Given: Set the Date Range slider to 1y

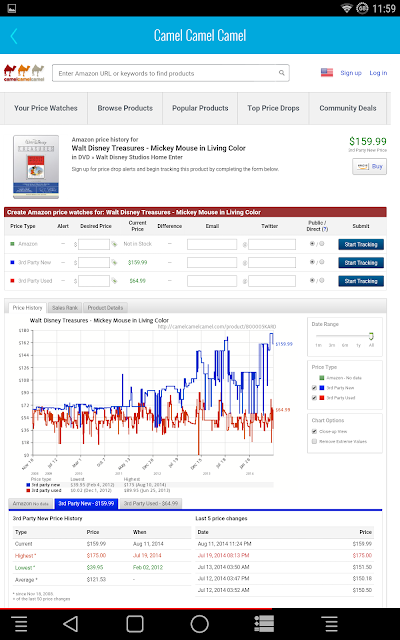Looking at the screenshot, I should (358, 345).
